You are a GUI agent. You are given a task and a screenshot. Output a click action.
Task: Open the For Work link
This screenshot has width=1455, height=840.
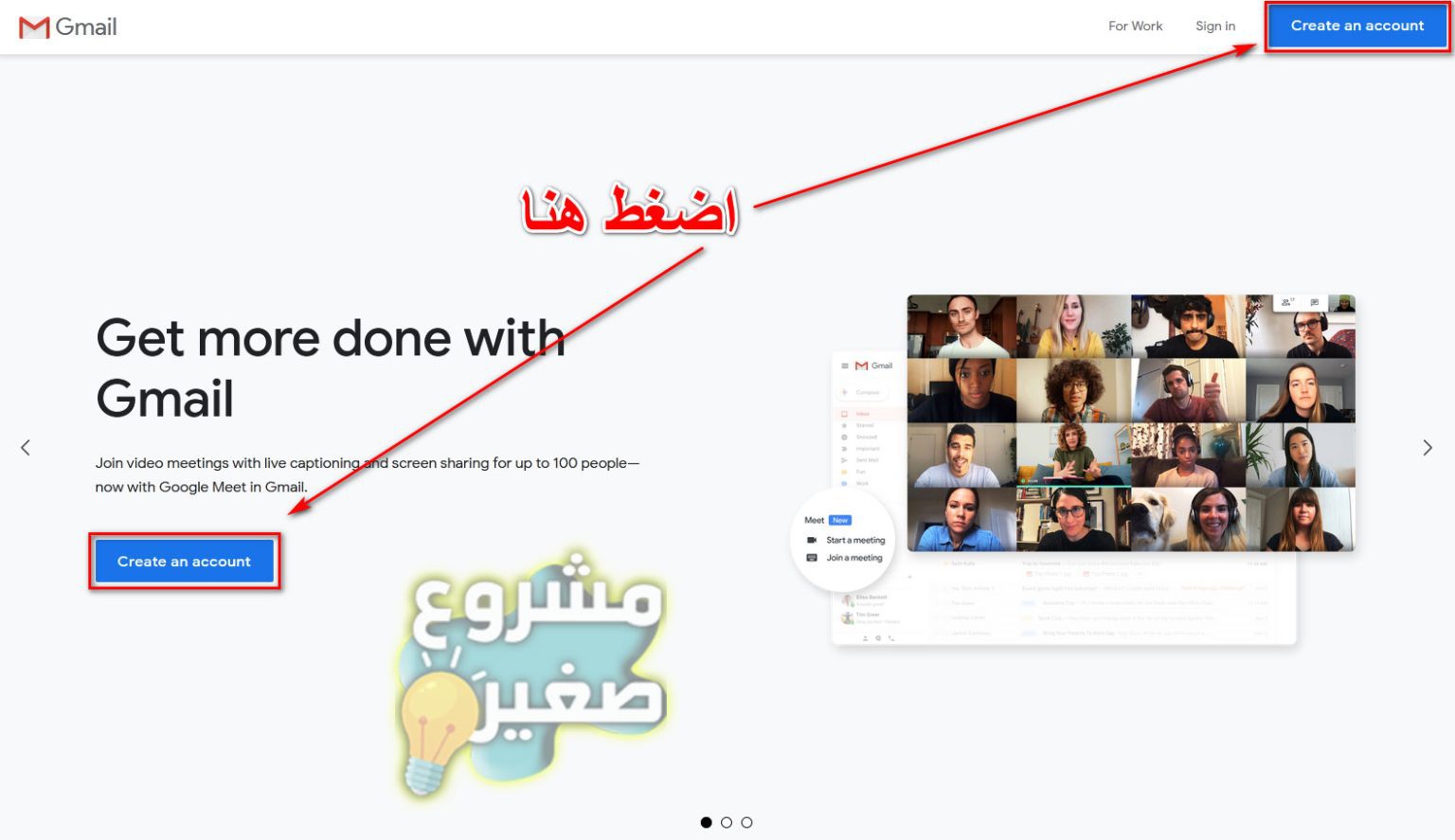(x=1135, y=27)
